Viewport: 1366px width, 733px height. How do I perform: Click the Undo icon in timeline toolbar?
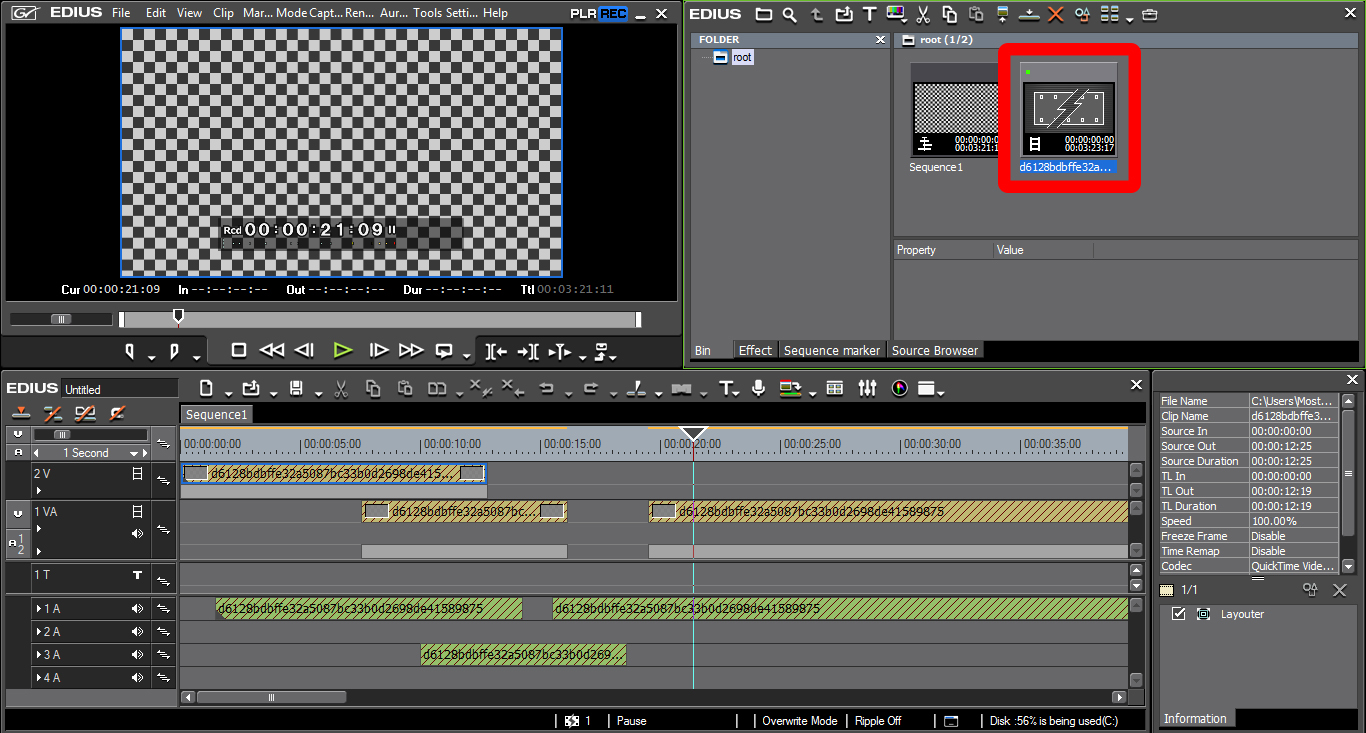click(x=546, y=388)
